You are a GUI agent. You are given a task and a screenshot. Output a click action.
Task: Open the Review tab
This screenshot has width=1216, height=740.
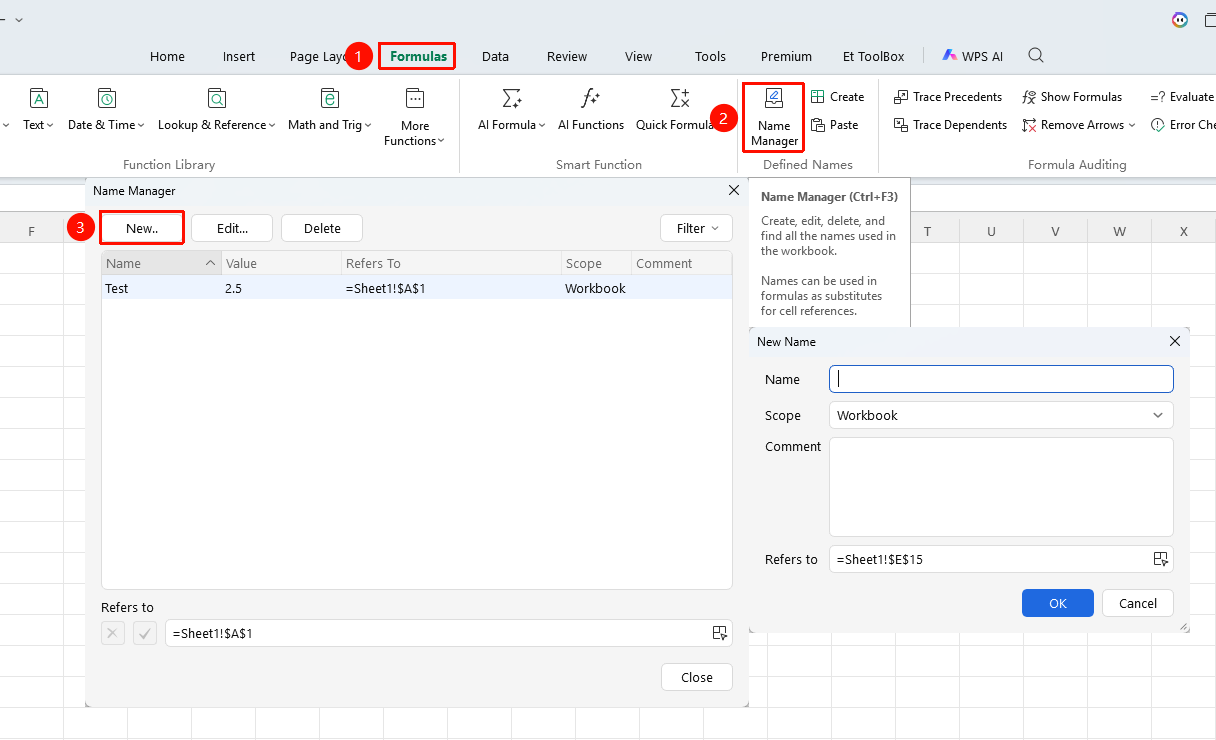(567, 56)
